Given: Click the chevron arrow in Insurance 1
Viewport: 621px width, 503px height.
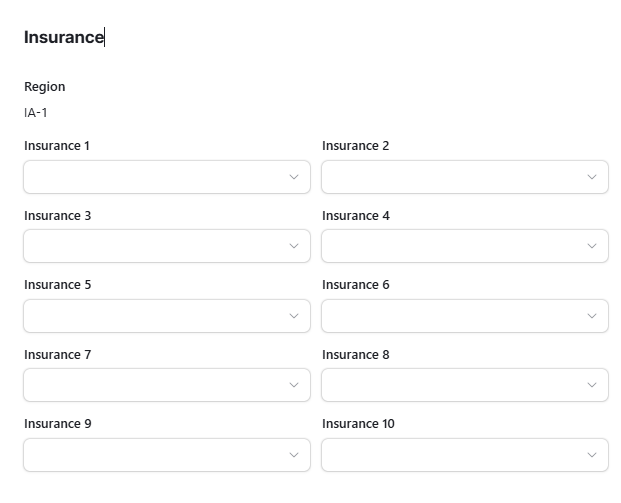Looking at the screenshot, I should point(294,177).
